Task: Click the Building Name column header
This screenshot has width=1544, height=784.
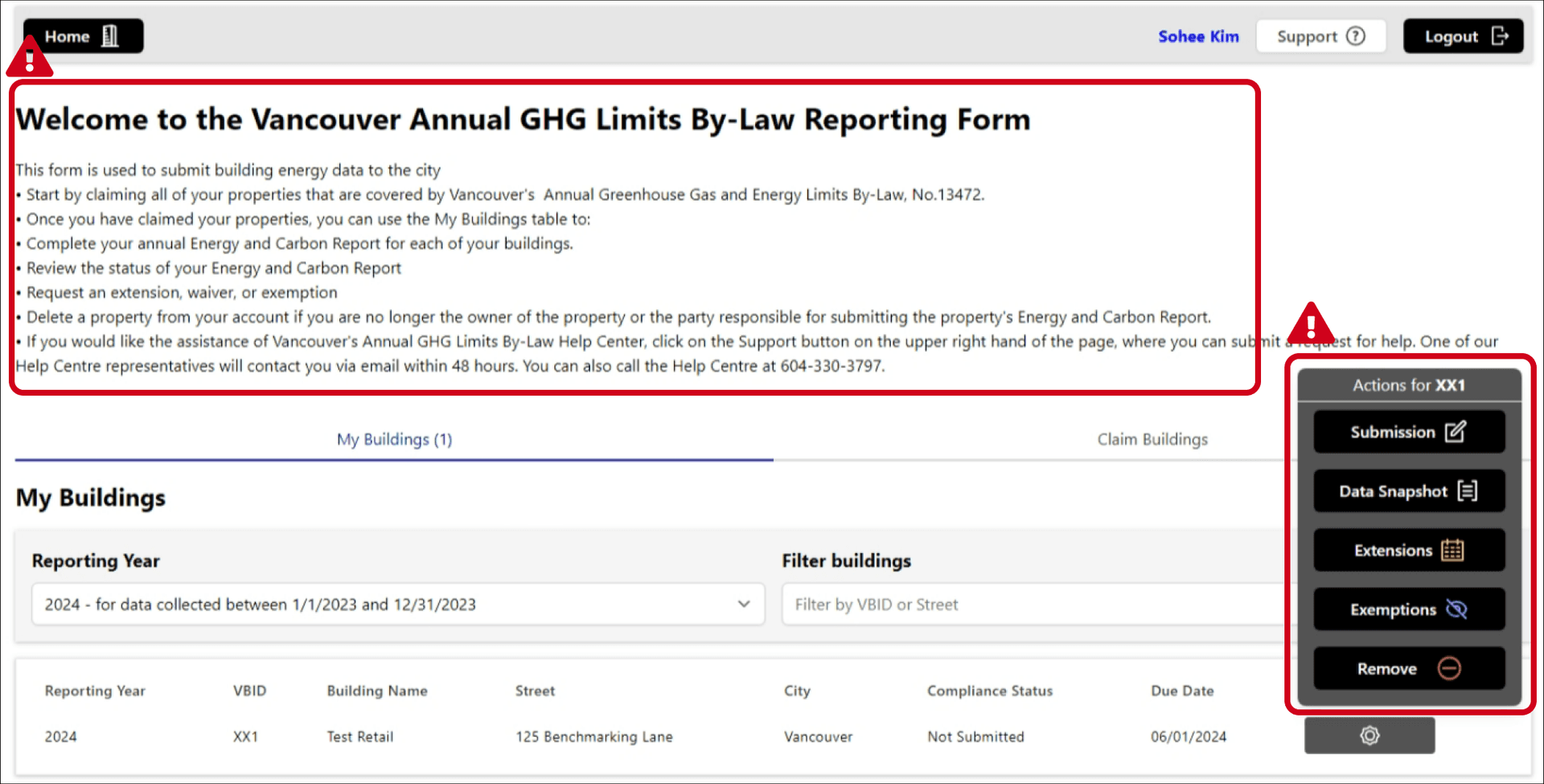Action: pyautogui.click(x=377, y=691)
